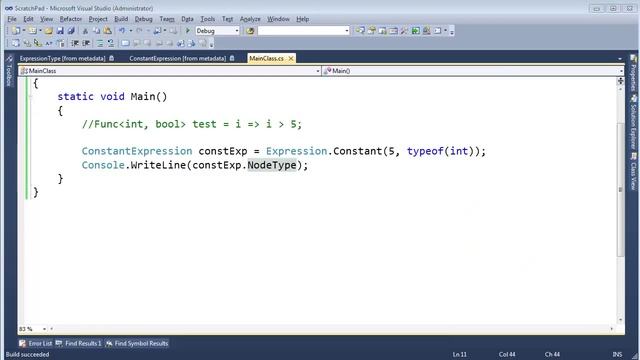Click the Ln 11 status indicator
This screenshot has height=360, width=640.
[x=460, y=354]
